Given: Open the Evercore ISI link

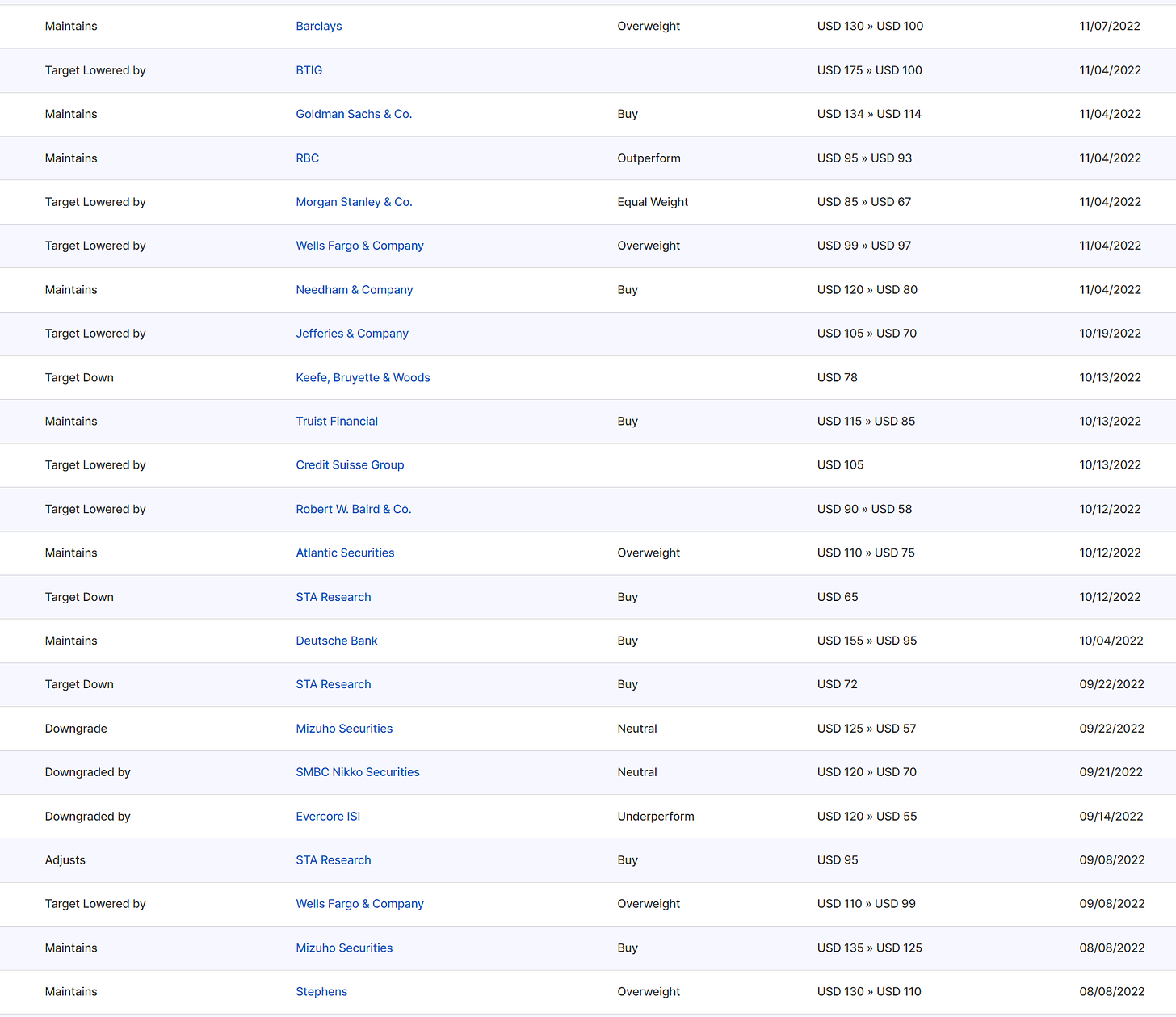Looking at the screenshot, I should point(328,816).
